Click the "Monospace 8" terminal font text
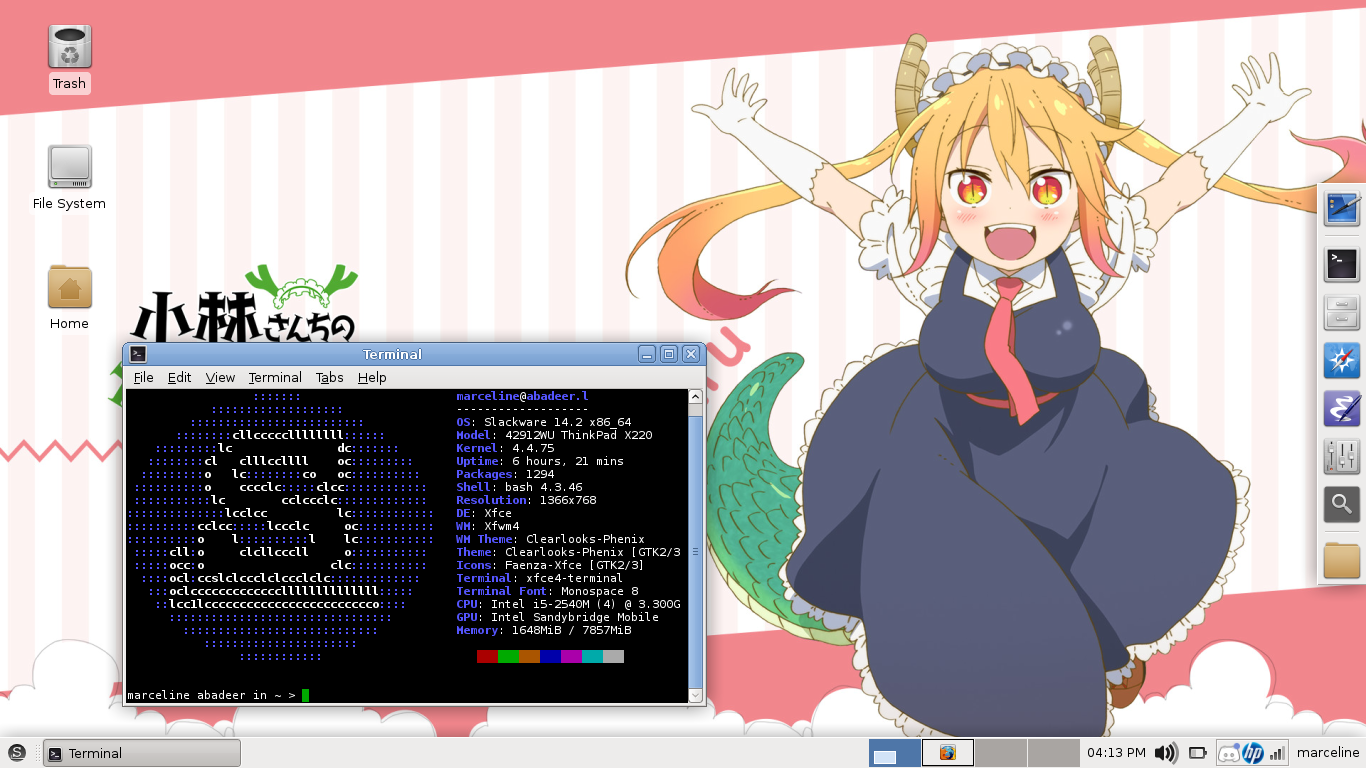 [600, 591]
